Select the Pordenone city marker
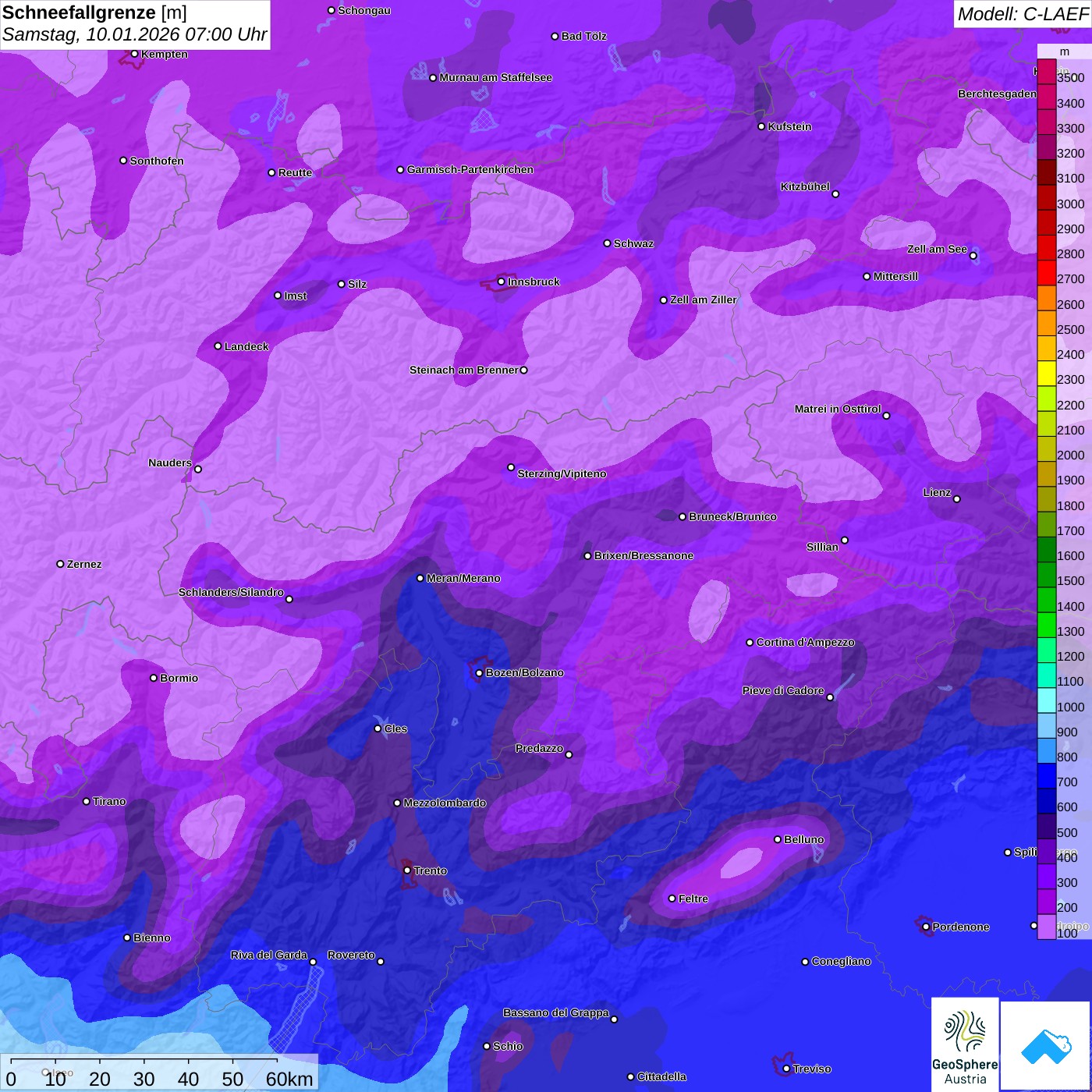The image size is (1092, 1092). (x=926, y=927)
